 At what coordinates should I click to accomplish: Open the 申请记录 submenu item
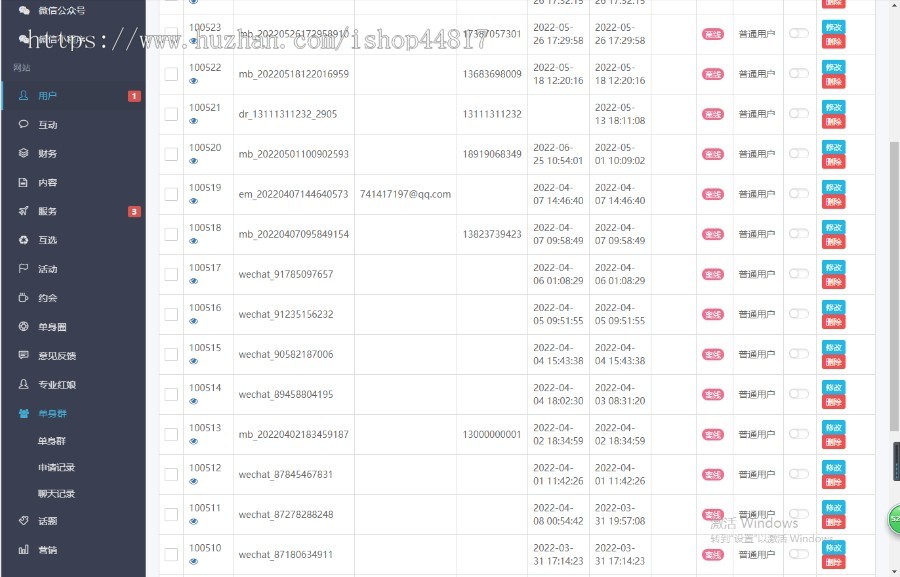tap(56, 467)
